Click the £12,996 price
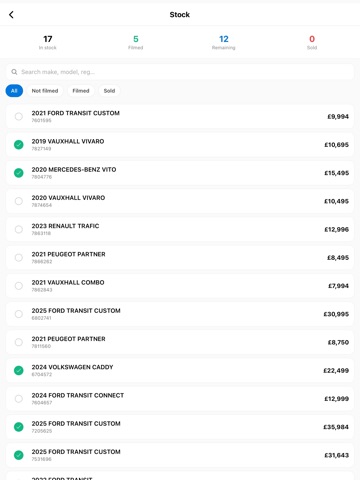 coord(337,230)
